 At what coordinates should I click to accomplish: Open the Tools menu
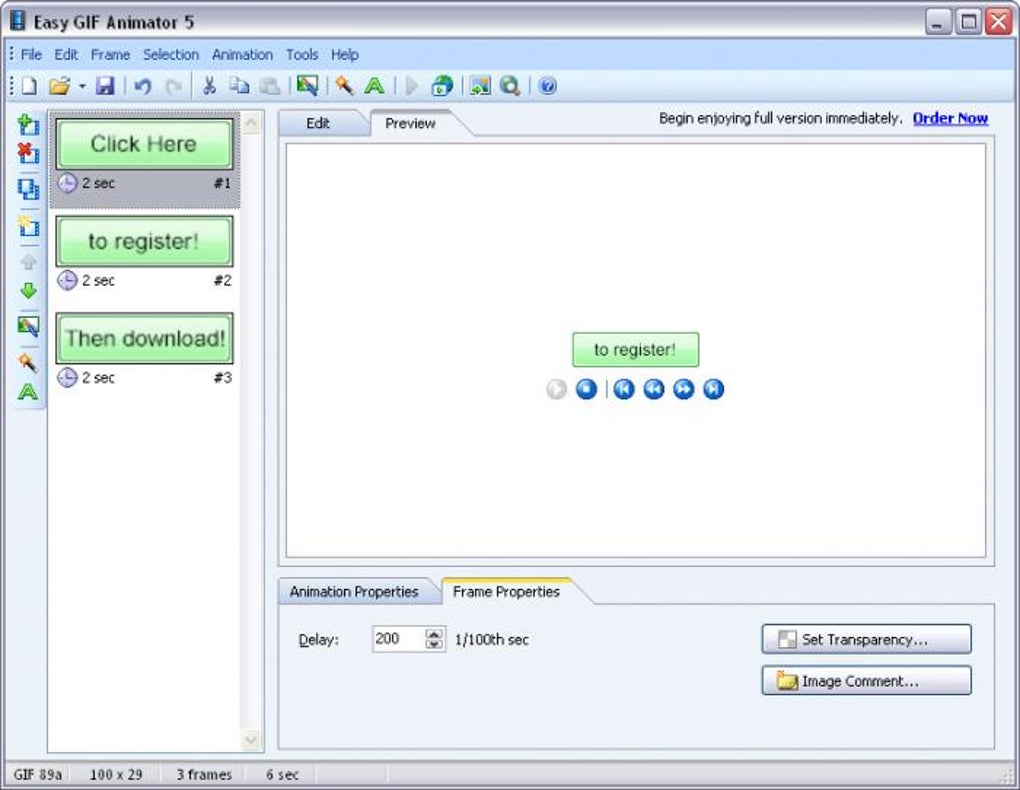point(302,55)
